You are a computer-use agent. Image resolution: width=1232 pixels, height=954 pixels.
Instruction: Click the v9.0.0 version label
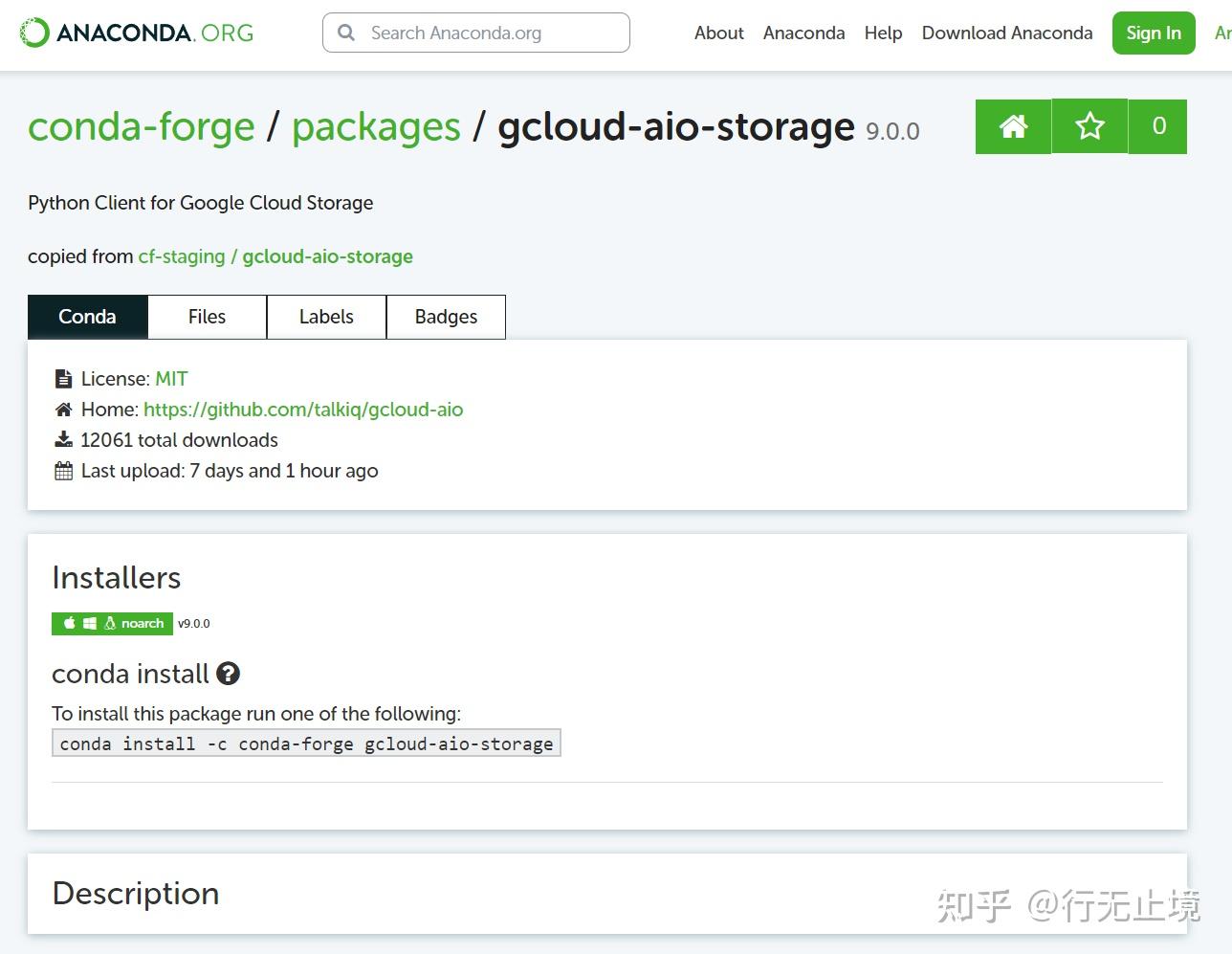[x=194, y=623]
